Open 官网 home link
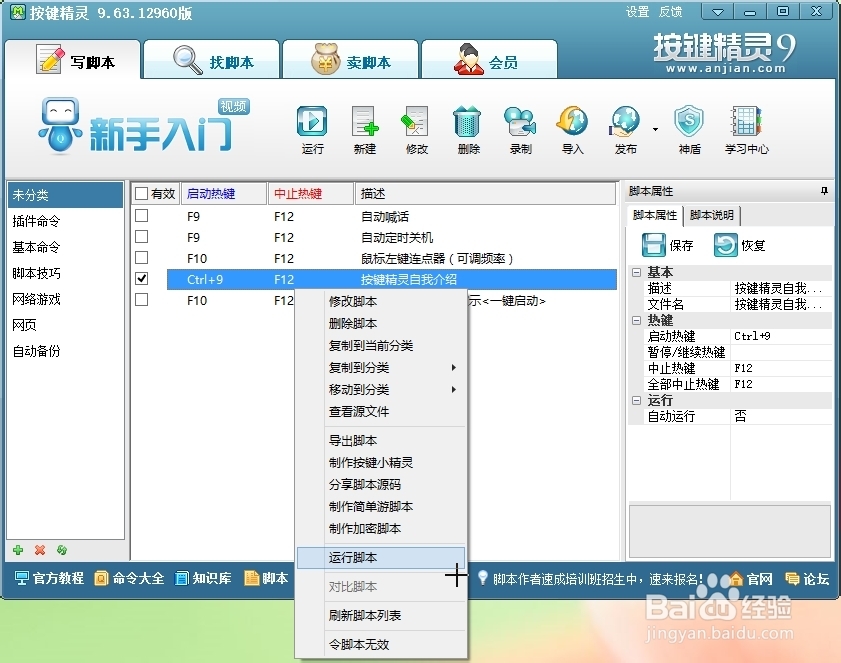The height and width of the screenshot is (663, 841). (x=751, y=579)
